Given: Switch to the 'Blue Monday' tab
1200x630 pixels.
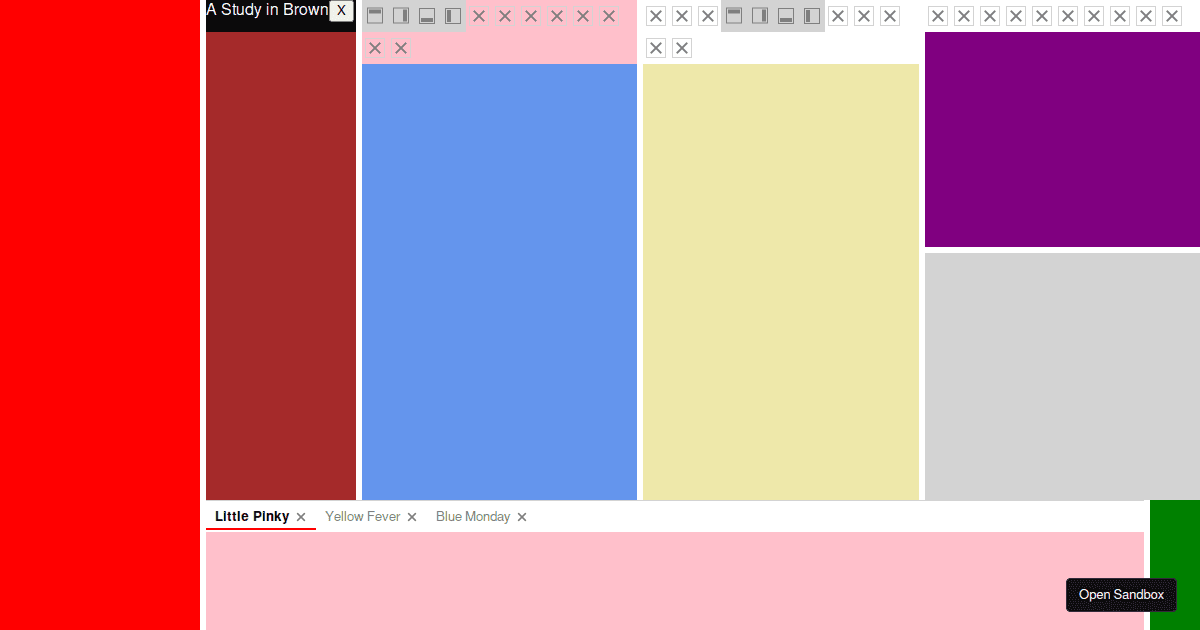Looking at the screenshot, I should click(x=473, y=516).
